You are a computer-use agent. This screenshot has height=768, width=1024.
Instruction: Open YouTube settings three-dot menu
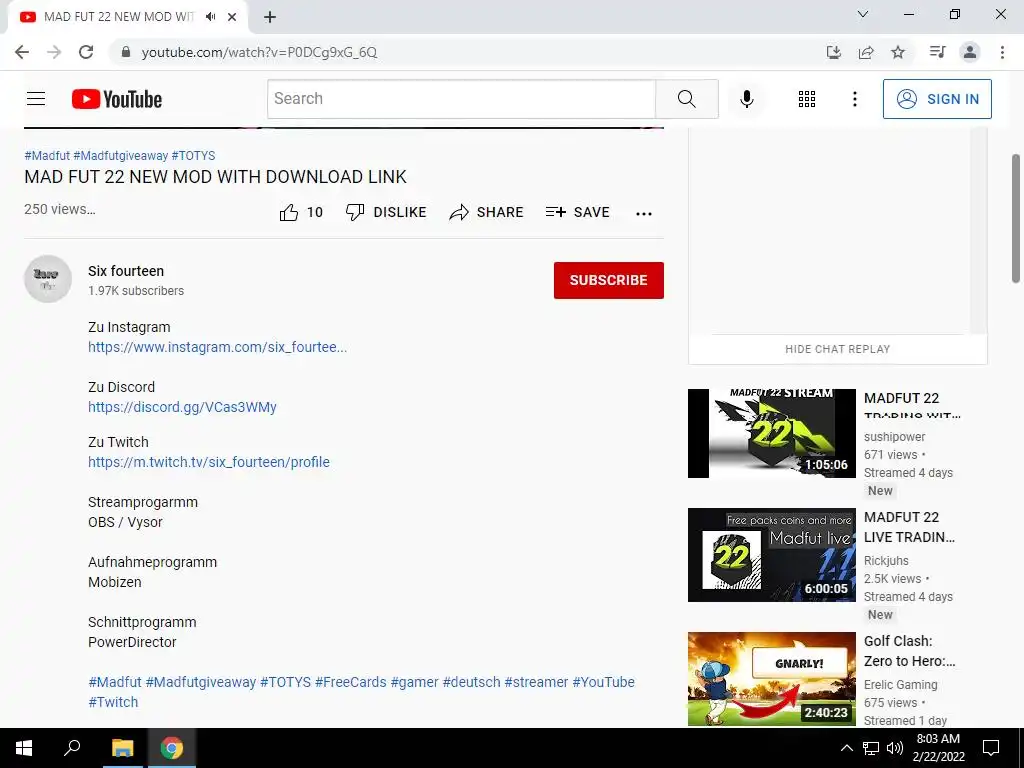tap(854, 99)
